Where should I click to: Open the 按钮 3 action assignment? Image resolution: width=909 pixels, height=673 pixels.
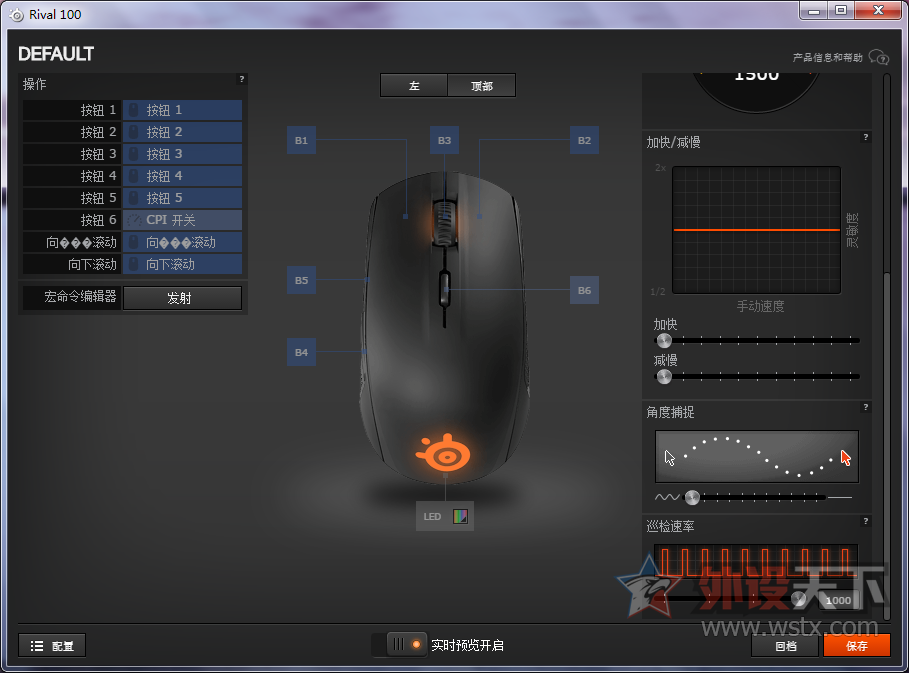coord(183,154)
